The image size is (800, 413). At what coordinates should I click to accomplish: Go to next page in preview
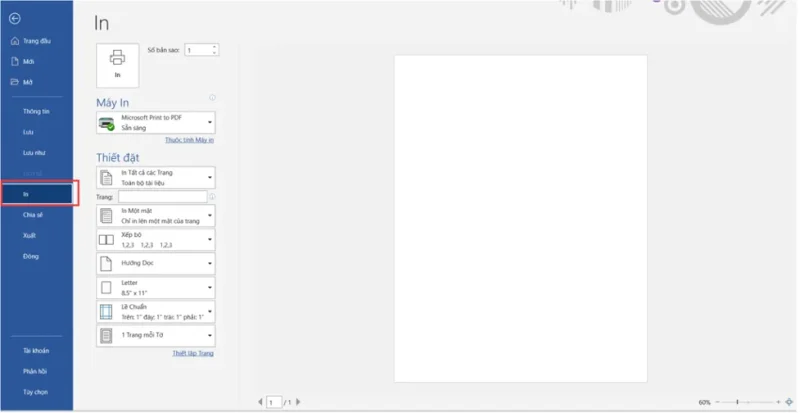[x=297, y=402]
